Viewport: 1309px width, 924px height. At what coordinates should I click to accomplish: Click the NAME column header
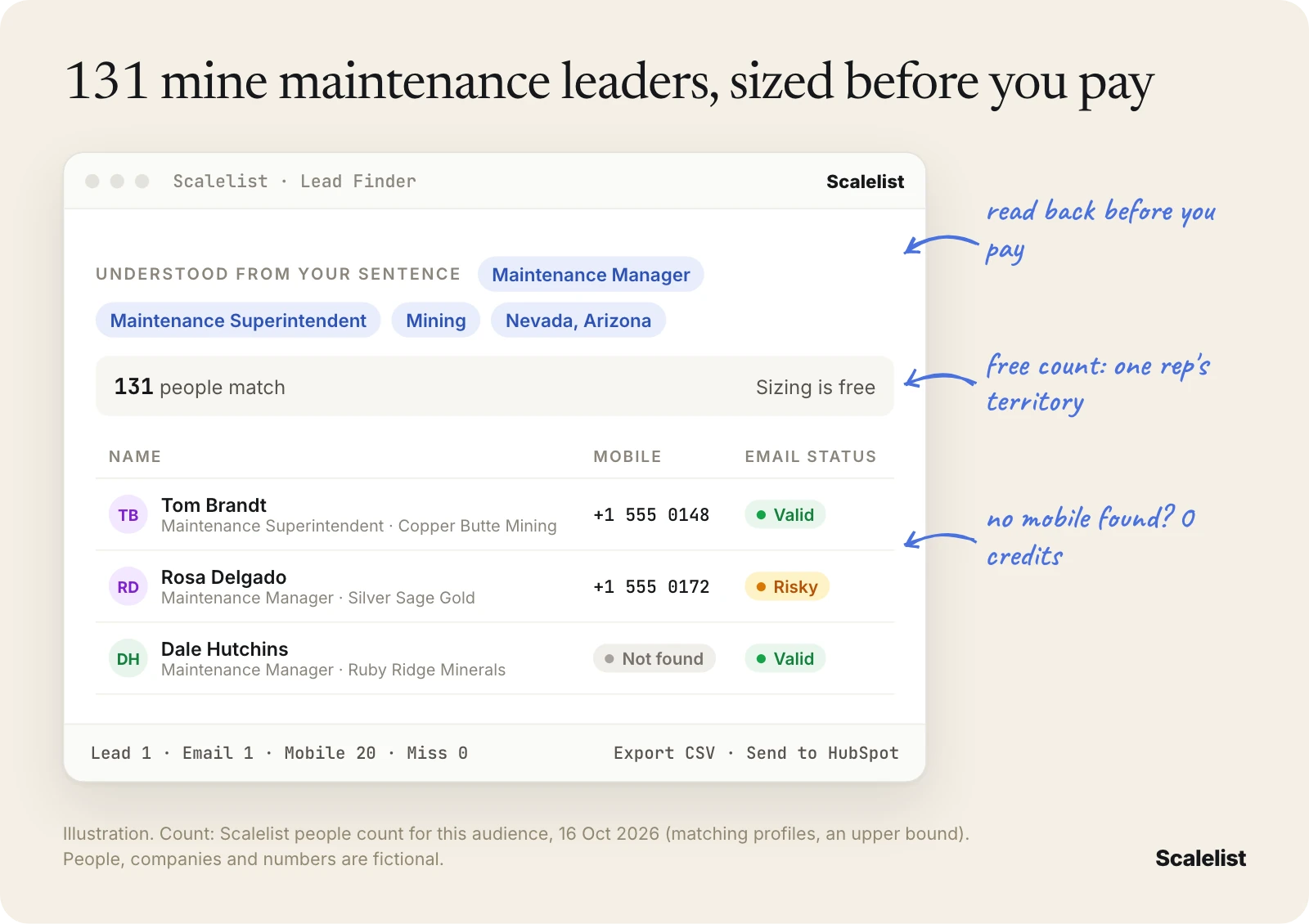coord(135,456)
